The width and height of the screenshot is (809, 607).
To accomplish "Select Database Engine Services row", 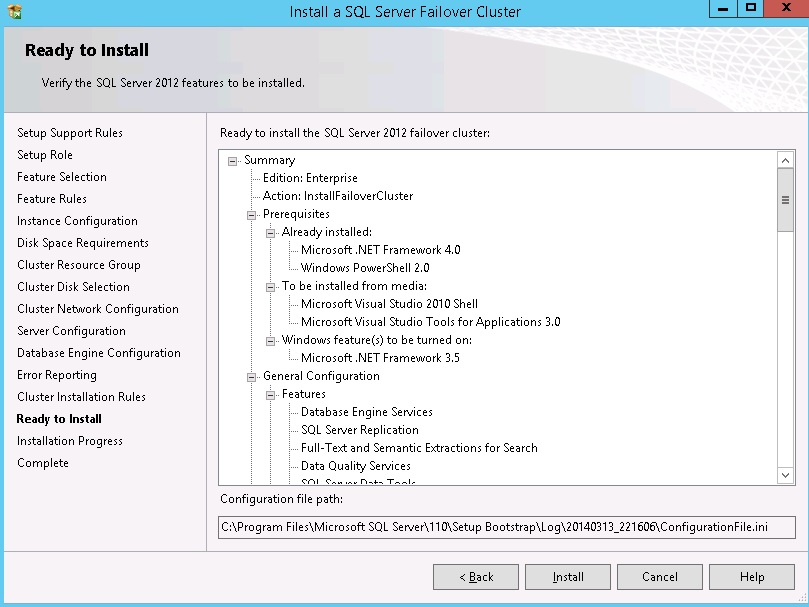I will pyautogui.click(x=366, y=412).
